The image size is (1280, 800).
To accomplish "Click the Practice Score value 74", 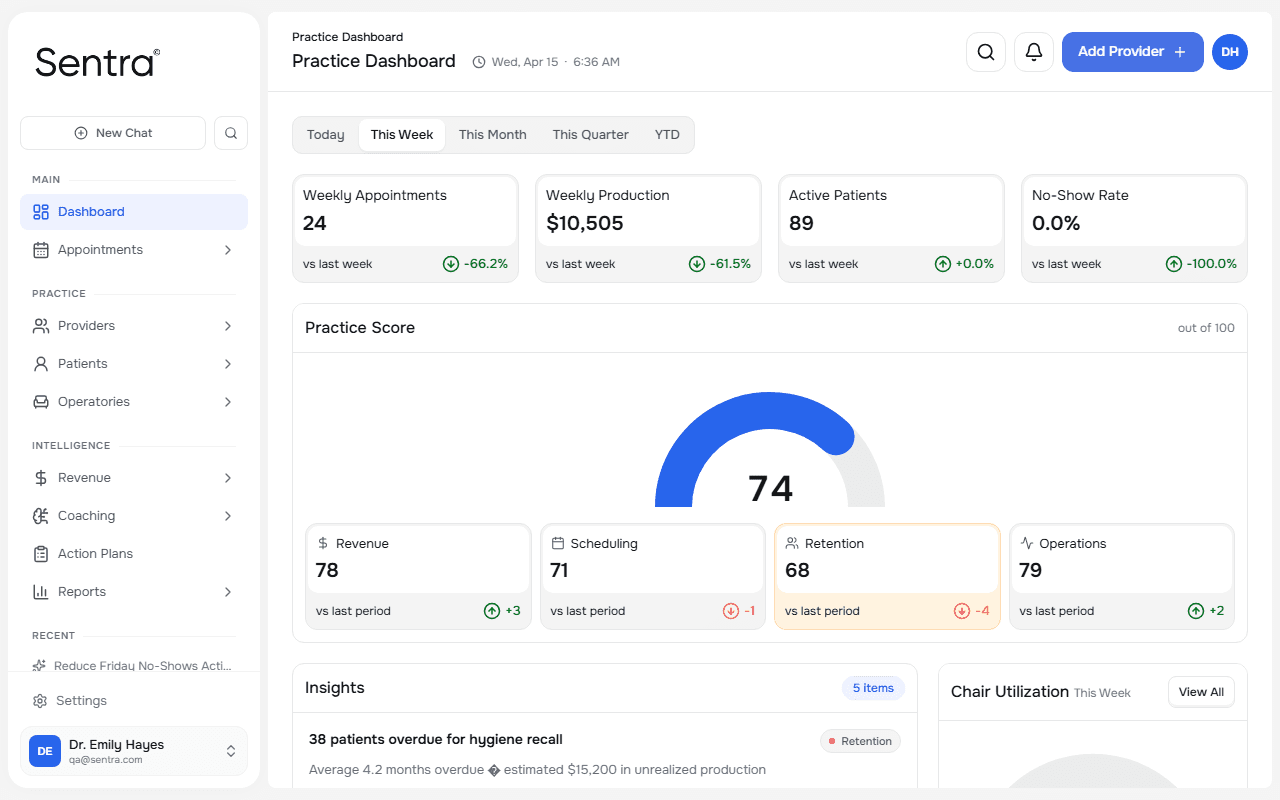I will click(770, 488).
